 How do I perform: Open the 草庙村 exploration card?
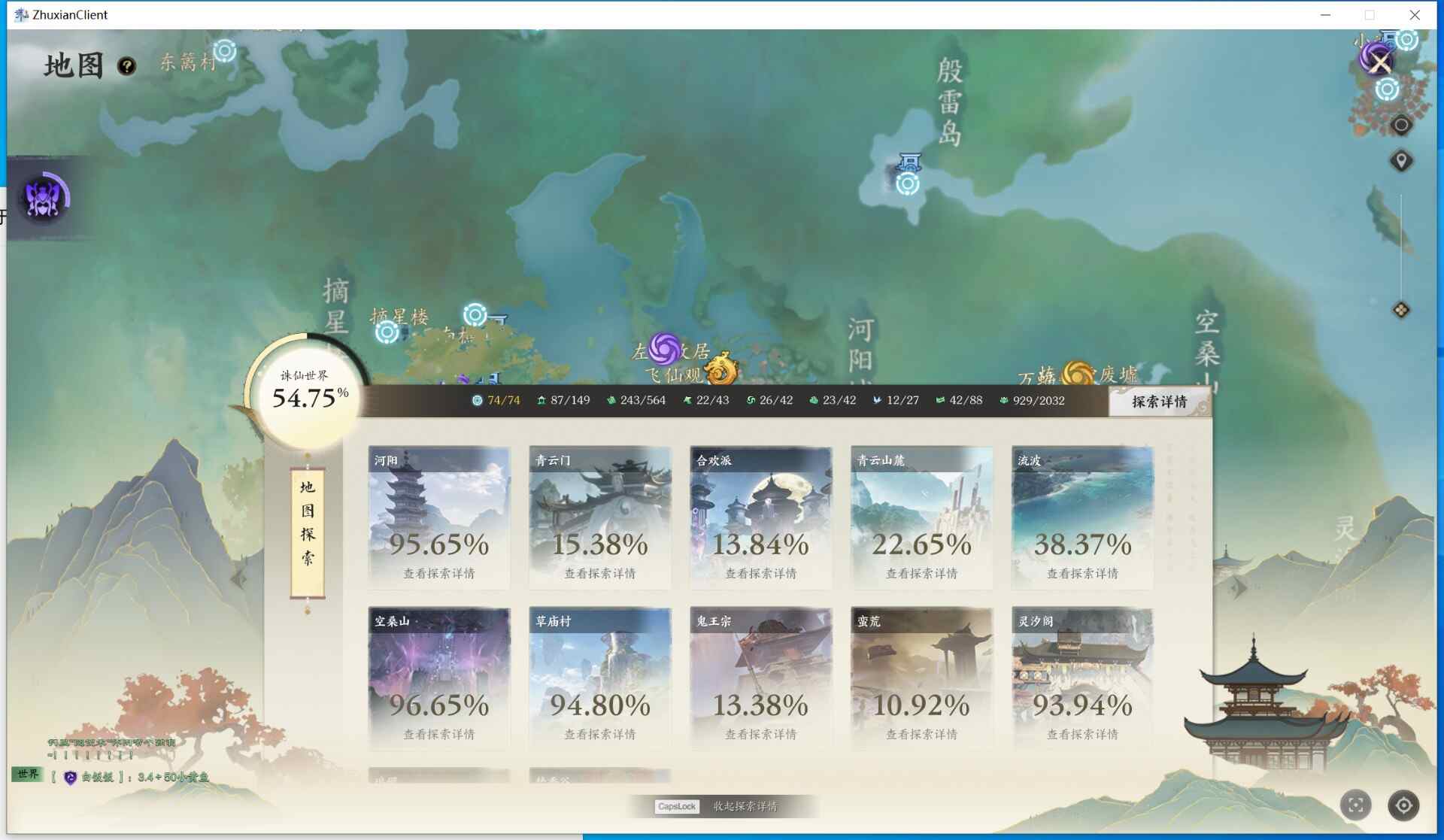[600, 678]
